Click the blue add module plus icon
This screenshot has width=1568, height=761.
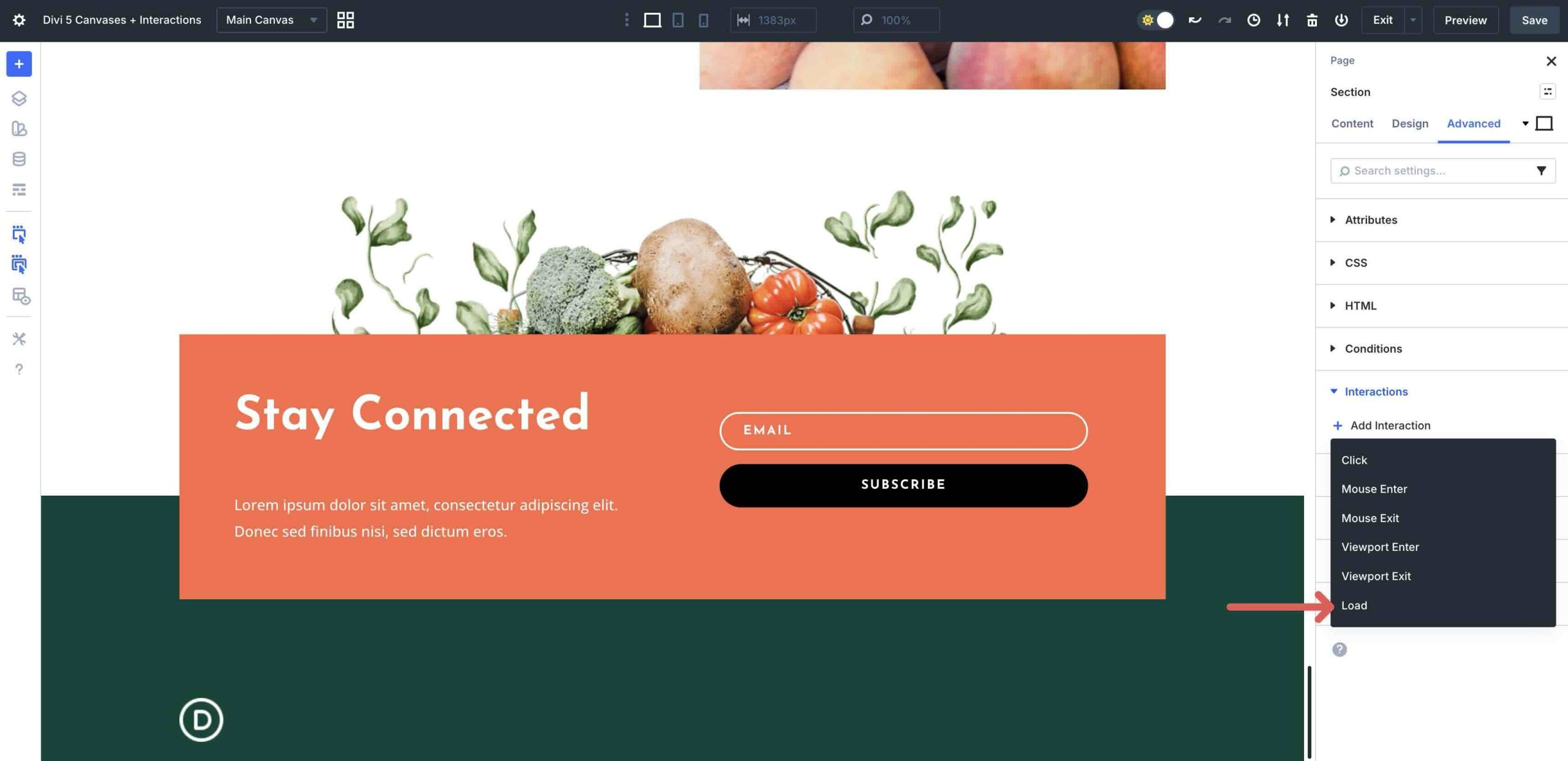tap(19, 64)
